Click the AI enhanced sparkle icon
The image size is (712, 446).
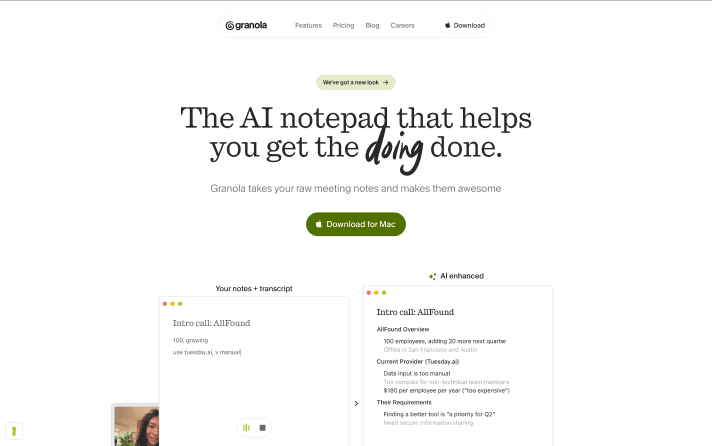[433, 276]
